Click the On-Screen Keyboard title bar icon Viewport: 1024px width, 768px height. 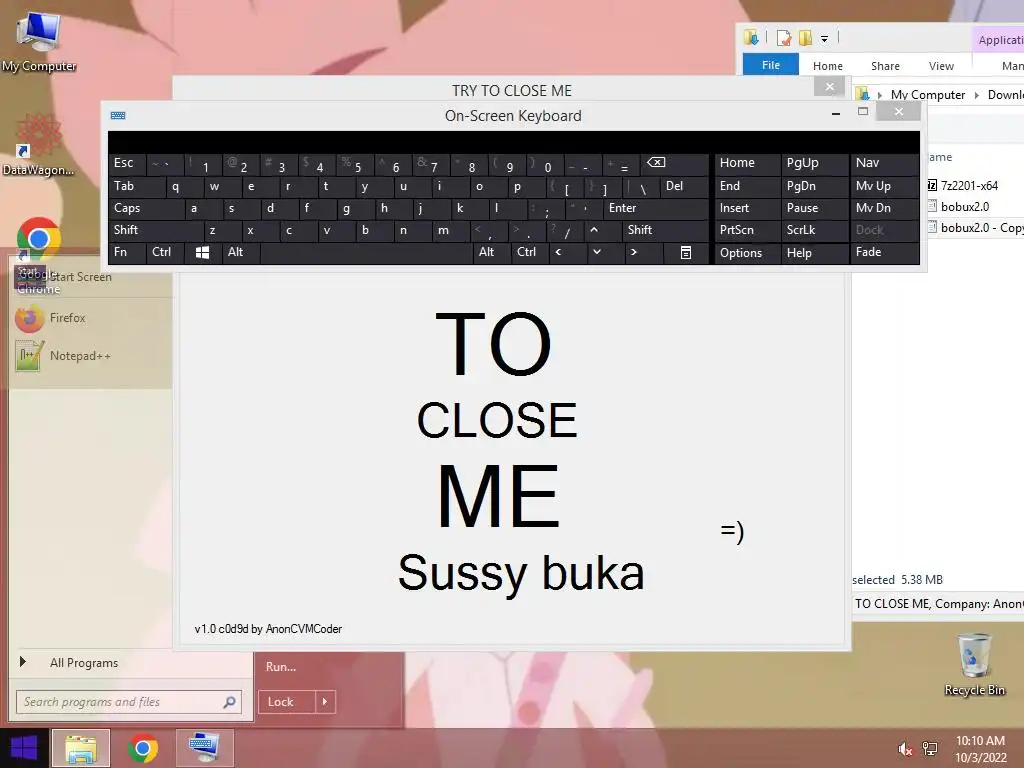[118, 116]
